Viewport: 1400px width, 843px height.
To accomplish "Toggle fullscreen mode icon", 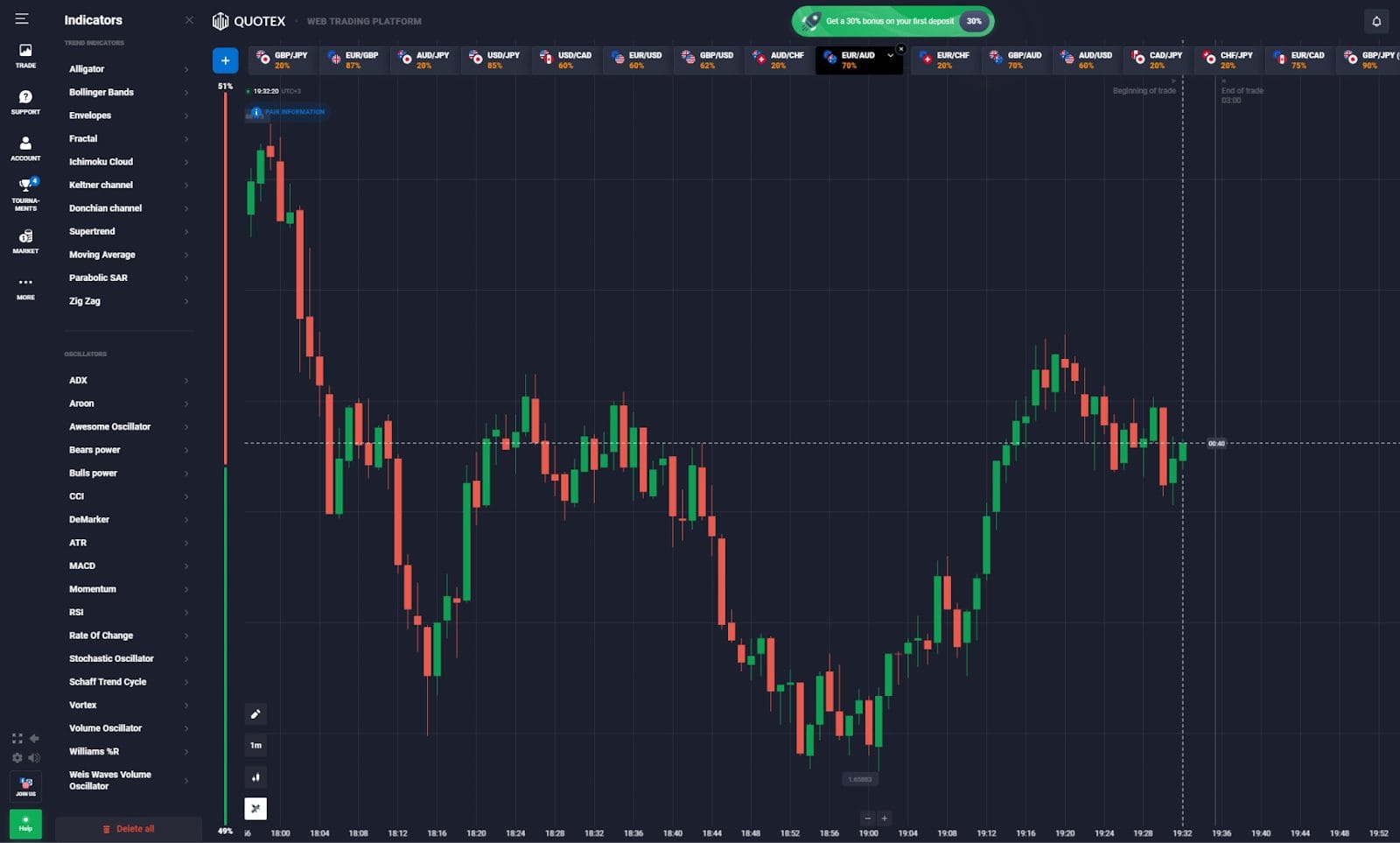I will tap(17, 739).
